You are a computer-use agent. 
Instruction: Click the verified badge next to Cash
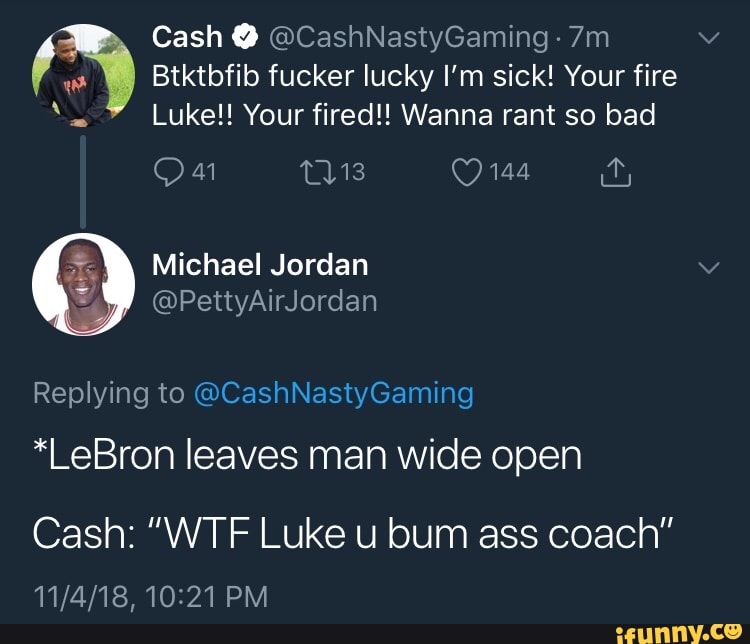245,38
